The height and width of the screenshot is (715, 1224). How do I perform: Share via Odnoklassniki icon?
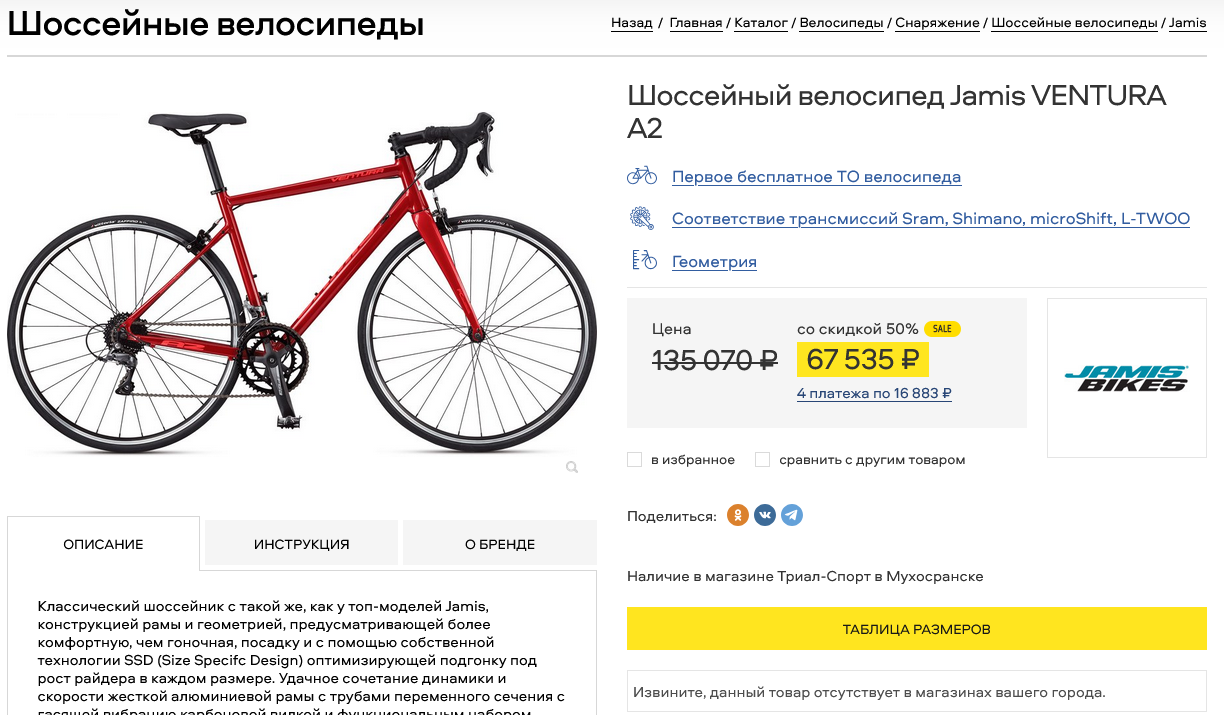(x=738, y=516)
